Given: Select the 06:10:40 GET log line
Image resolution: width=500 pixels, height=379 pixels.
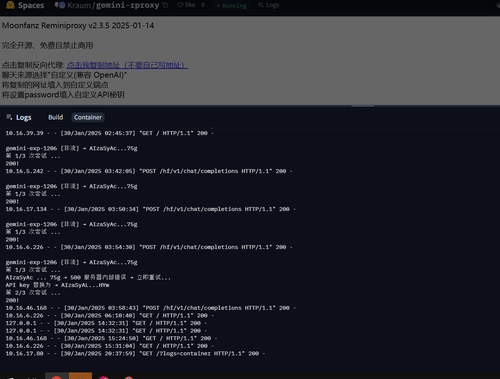Looking at the screenshot, I should click(110, 315).
